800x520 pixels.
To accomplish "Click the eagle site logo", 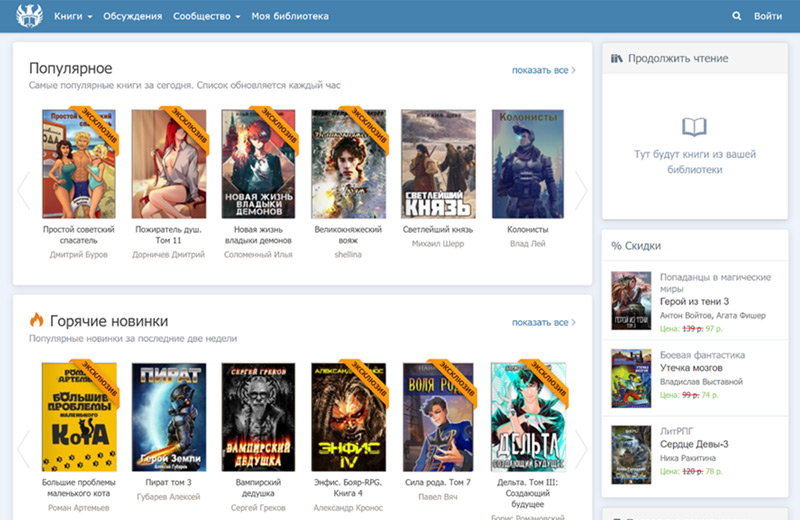I will point(29,16).
